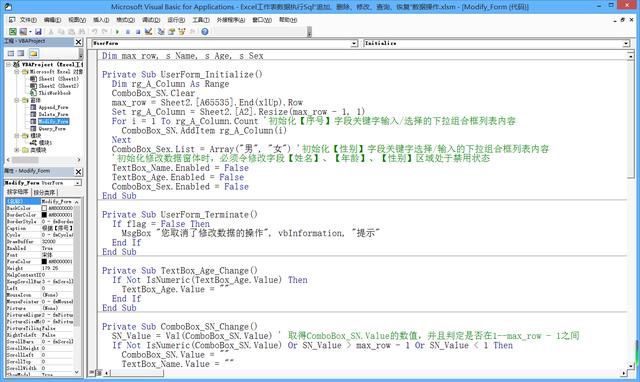The image size is (640, 382).
Task: Collapse the 模块 modules folder
Action: (17, 135)
